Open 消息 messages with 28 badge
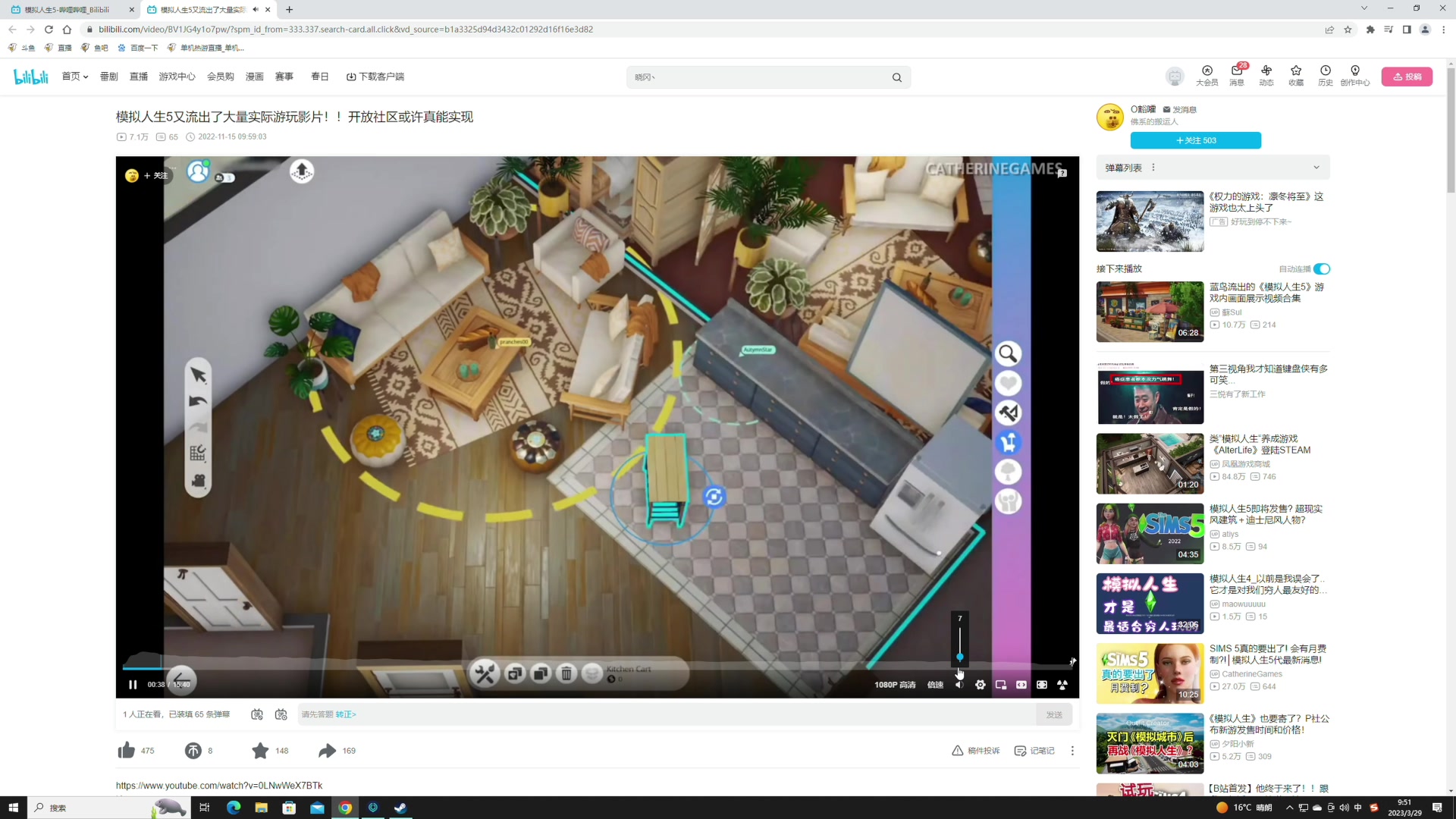The image size is (1456, 819). tap(1237, 76)
